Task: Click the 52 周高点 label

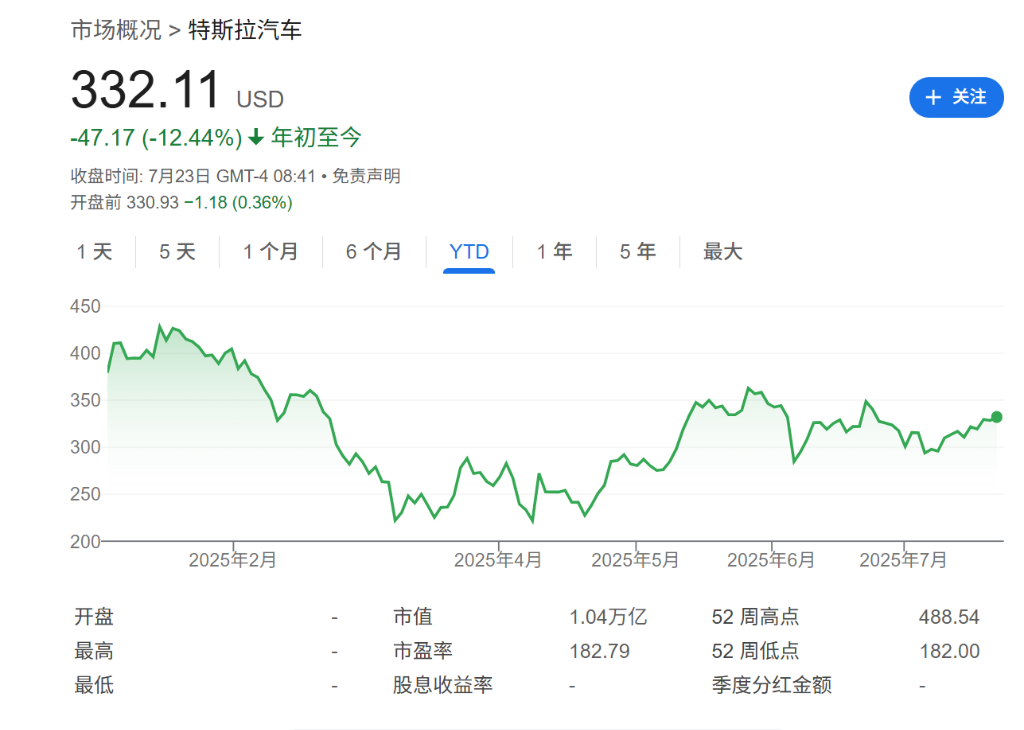Action: coord(755,617)
